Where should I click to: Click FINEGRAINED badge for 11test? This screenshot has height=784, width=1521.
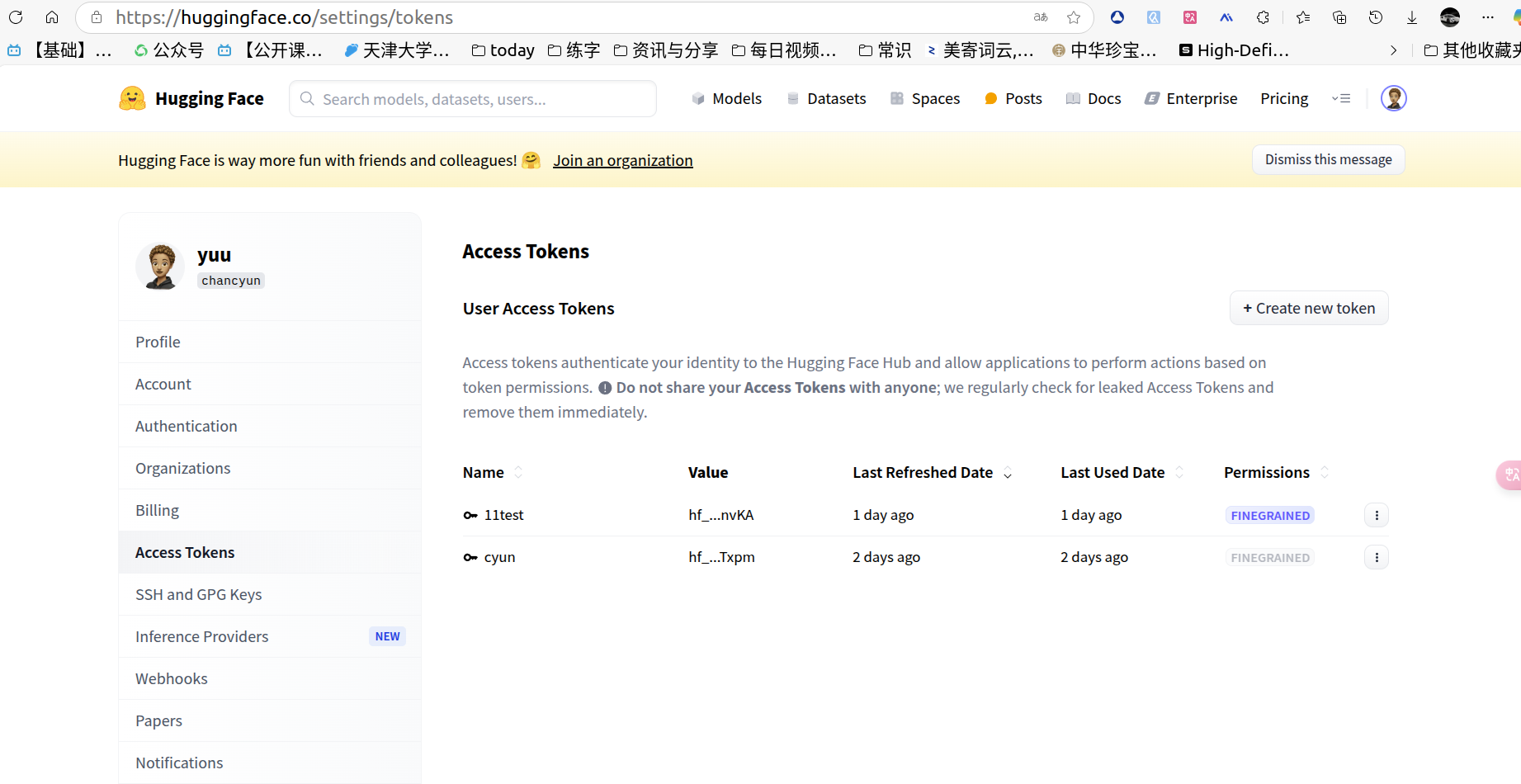click(x=1270, y=515)
